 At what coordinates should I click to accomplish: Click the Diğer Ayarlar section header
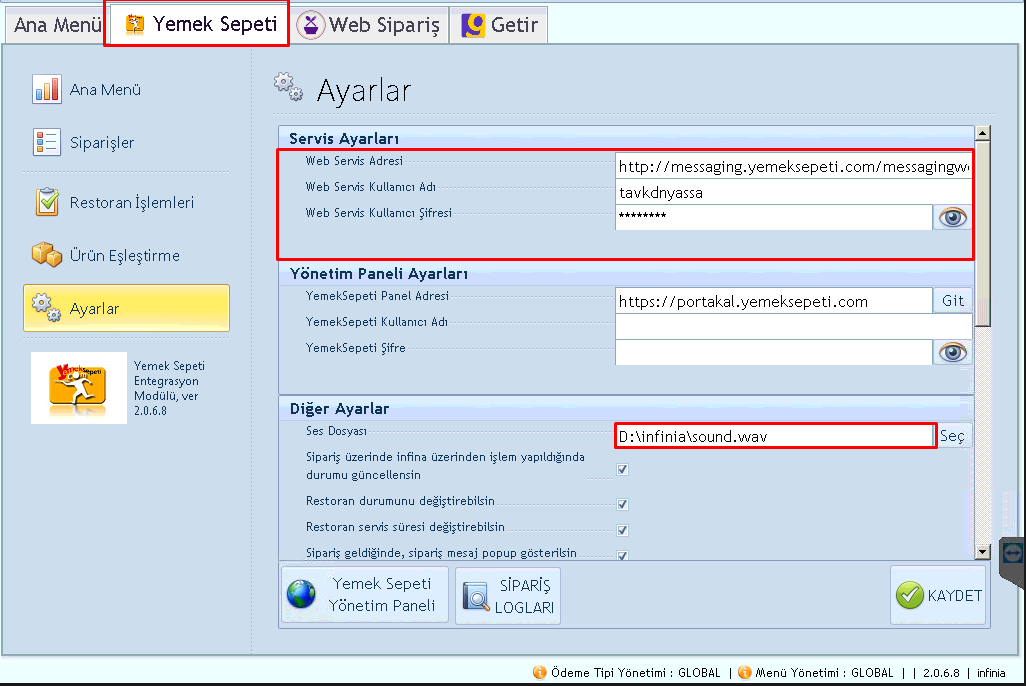coord(339,408)
